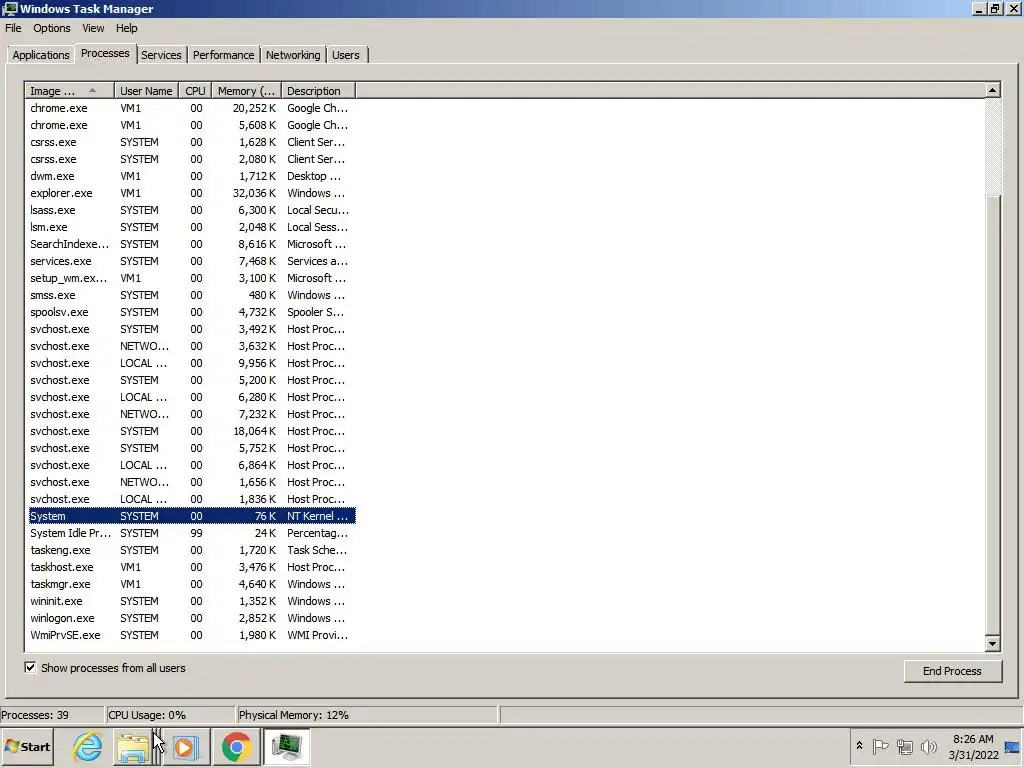Click the network status tray icon
Image resolution: width=1024 pixels, height=768 pixels.
[904, 746]
